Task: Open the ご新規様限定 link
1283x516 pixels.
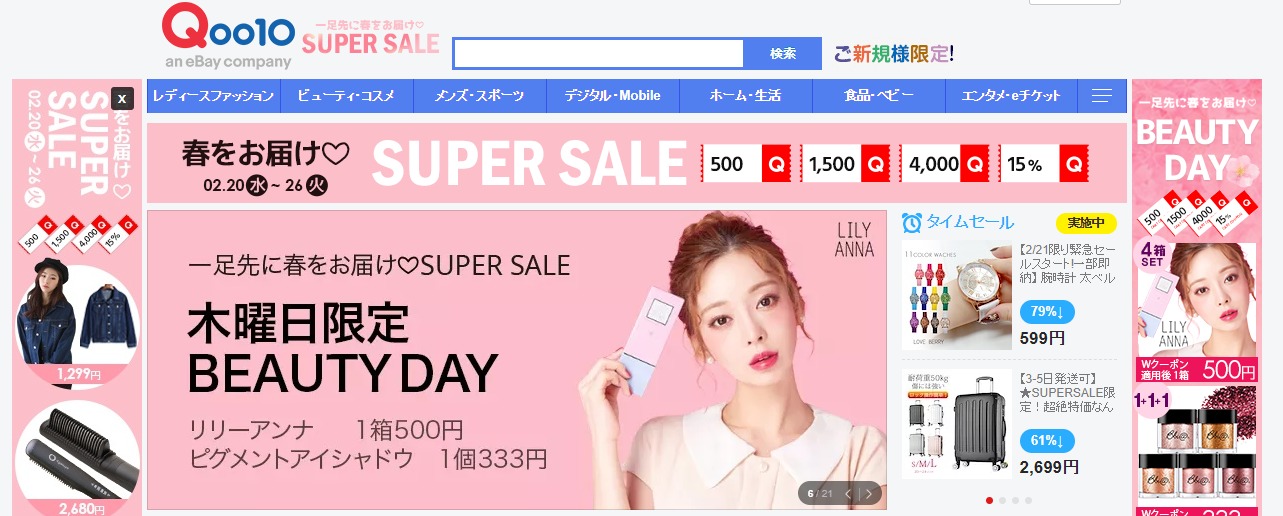Action: pyautogui.click(x=894, y=53)
